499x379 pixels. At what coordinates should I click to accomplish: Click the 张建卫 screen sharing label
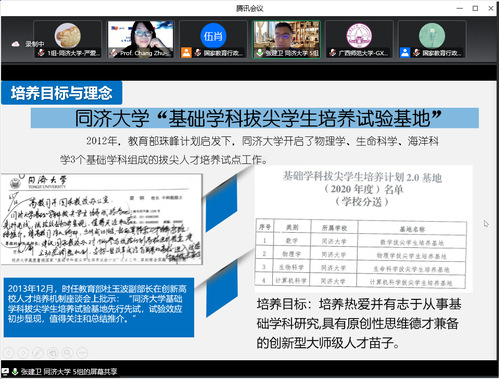click(x=69, y=371)
